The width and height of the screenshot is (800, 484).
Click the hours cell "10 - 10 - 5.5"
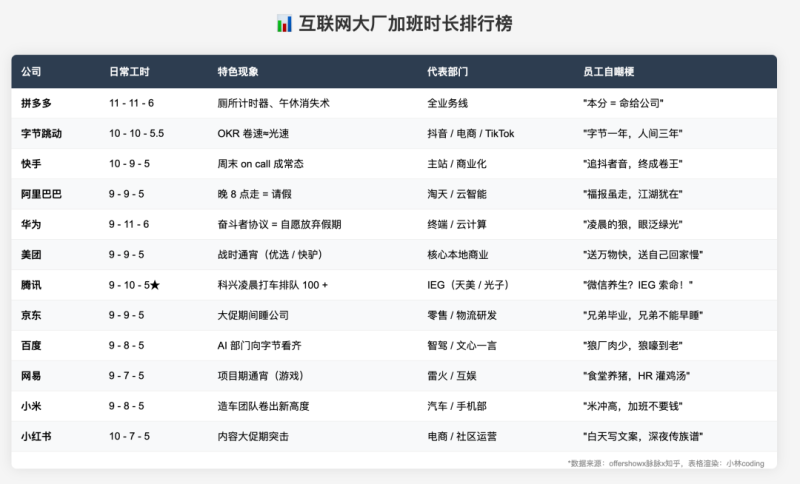click(x=136, y=134)
